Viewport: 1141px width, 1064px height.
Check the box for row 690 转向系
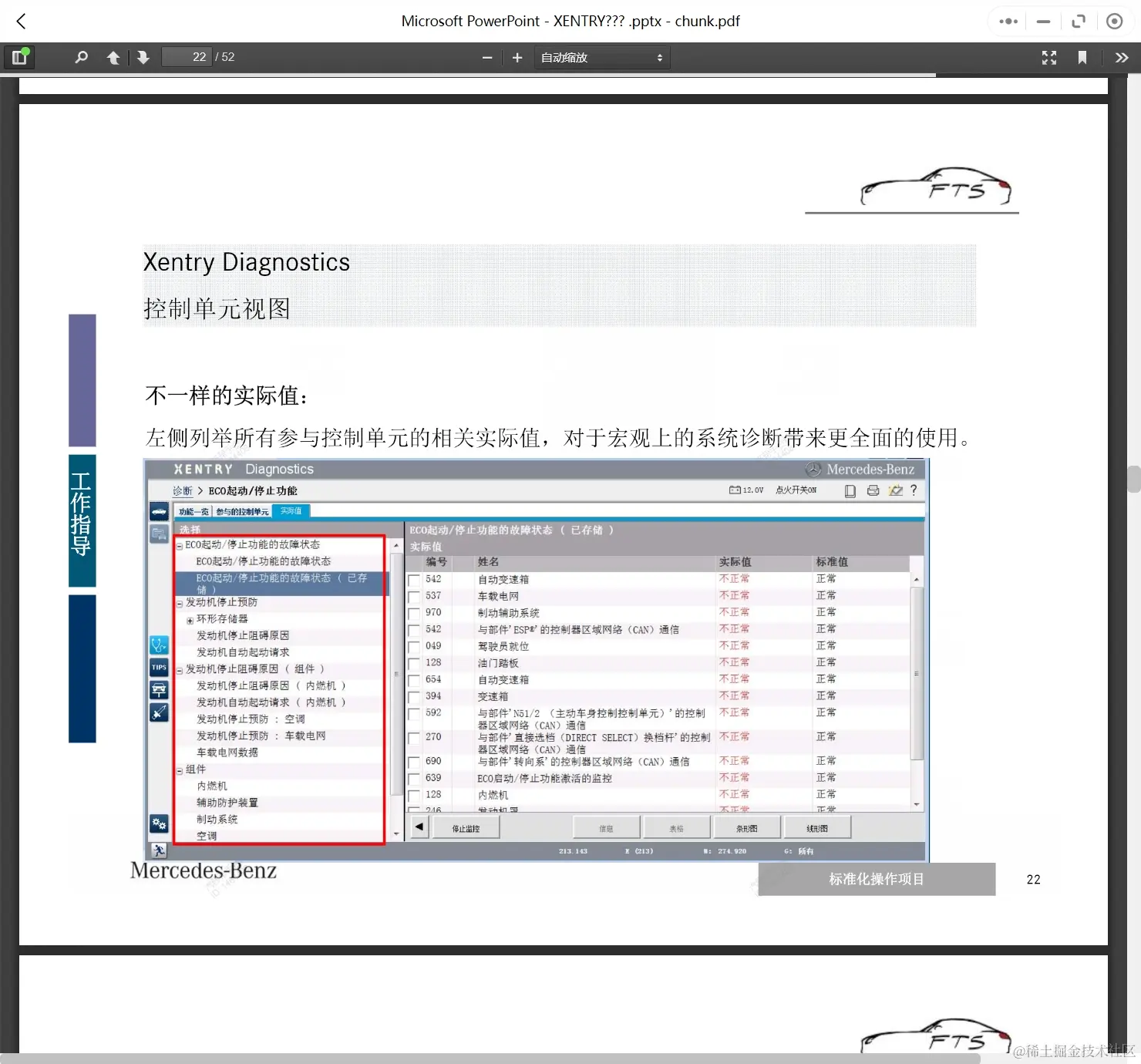414,762
